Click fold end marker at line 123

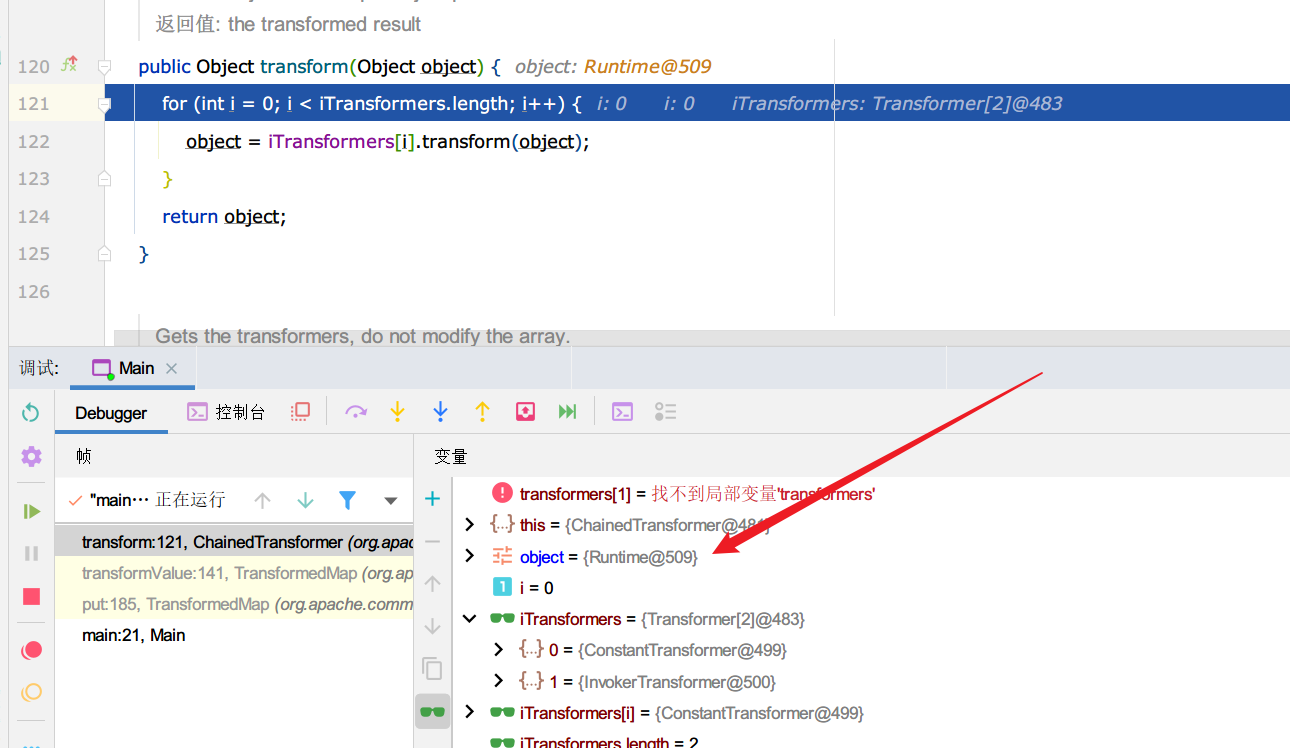104,178
